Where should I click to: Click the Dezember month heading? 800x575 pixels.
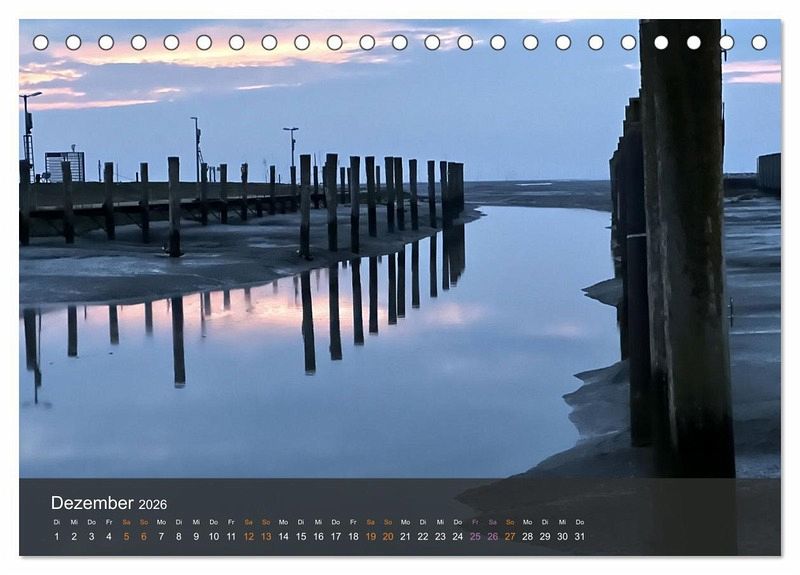(92, 503)
